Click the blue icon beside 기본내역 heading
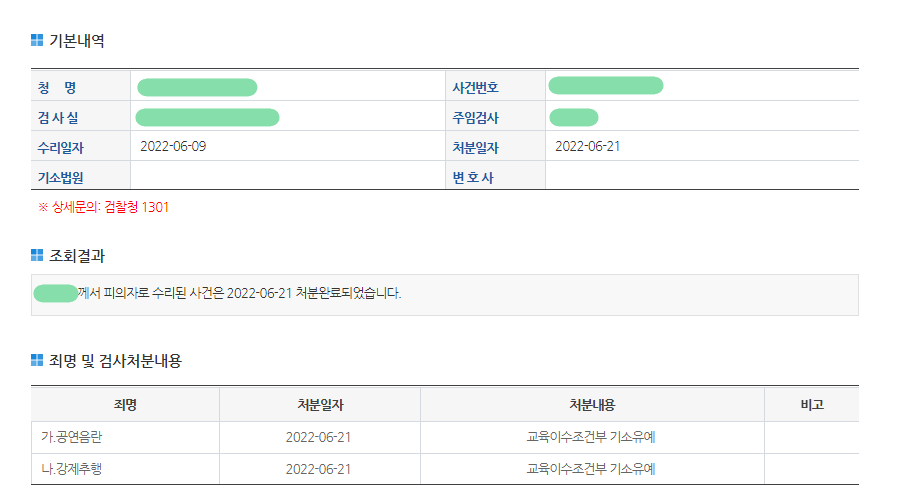This screenshot has width=904, height=493. pos(37,41)
